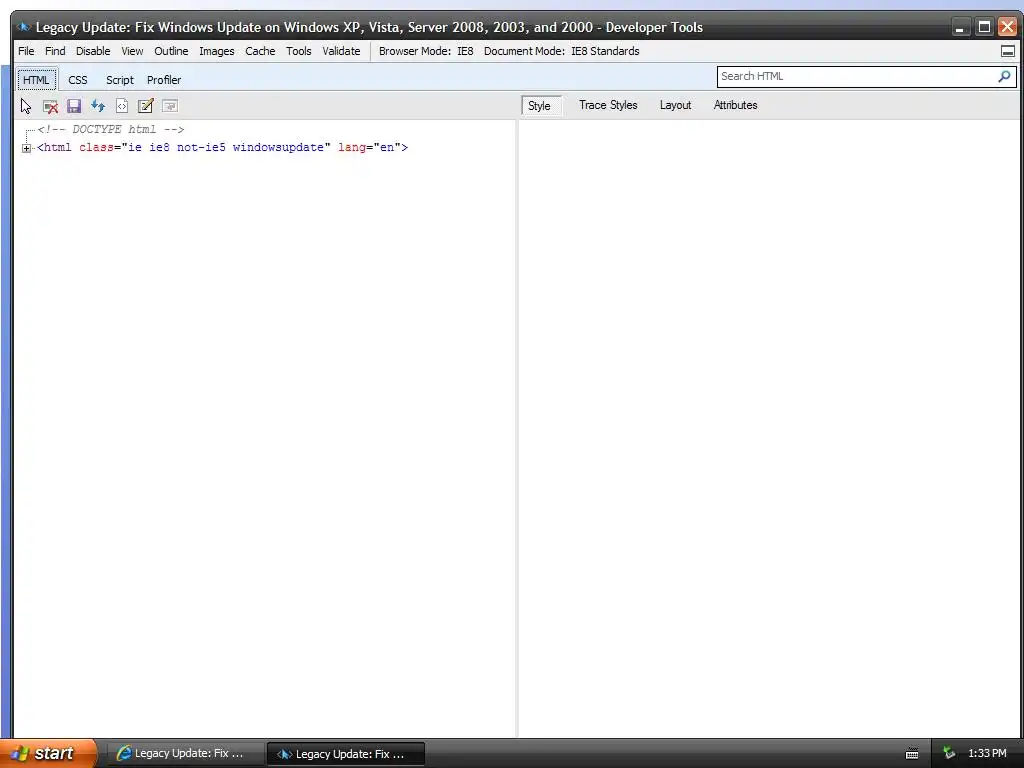
Task: Click the network/safely remove tray icon
Action: pyautogui.click(x=949, y=754)
